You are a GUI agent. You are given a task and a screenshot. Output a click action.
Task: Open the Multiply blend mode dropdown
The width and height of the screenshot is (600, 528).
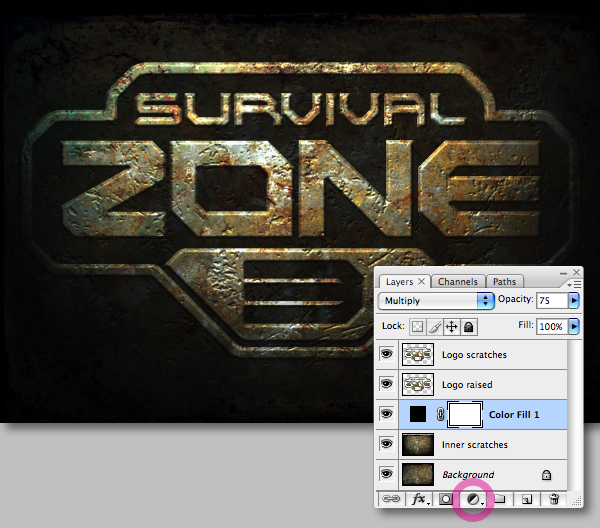[436, 301]
